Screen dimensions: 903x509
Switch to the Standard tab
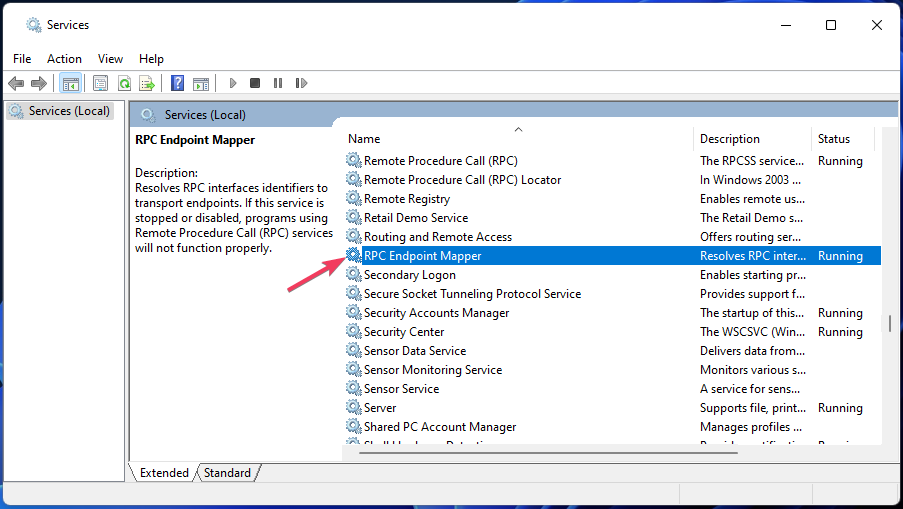click(x=227, y=473)
